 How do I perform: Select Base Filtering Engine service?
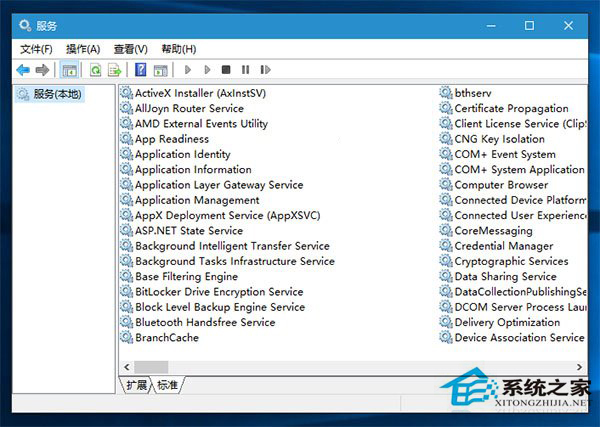click(179, 277)
